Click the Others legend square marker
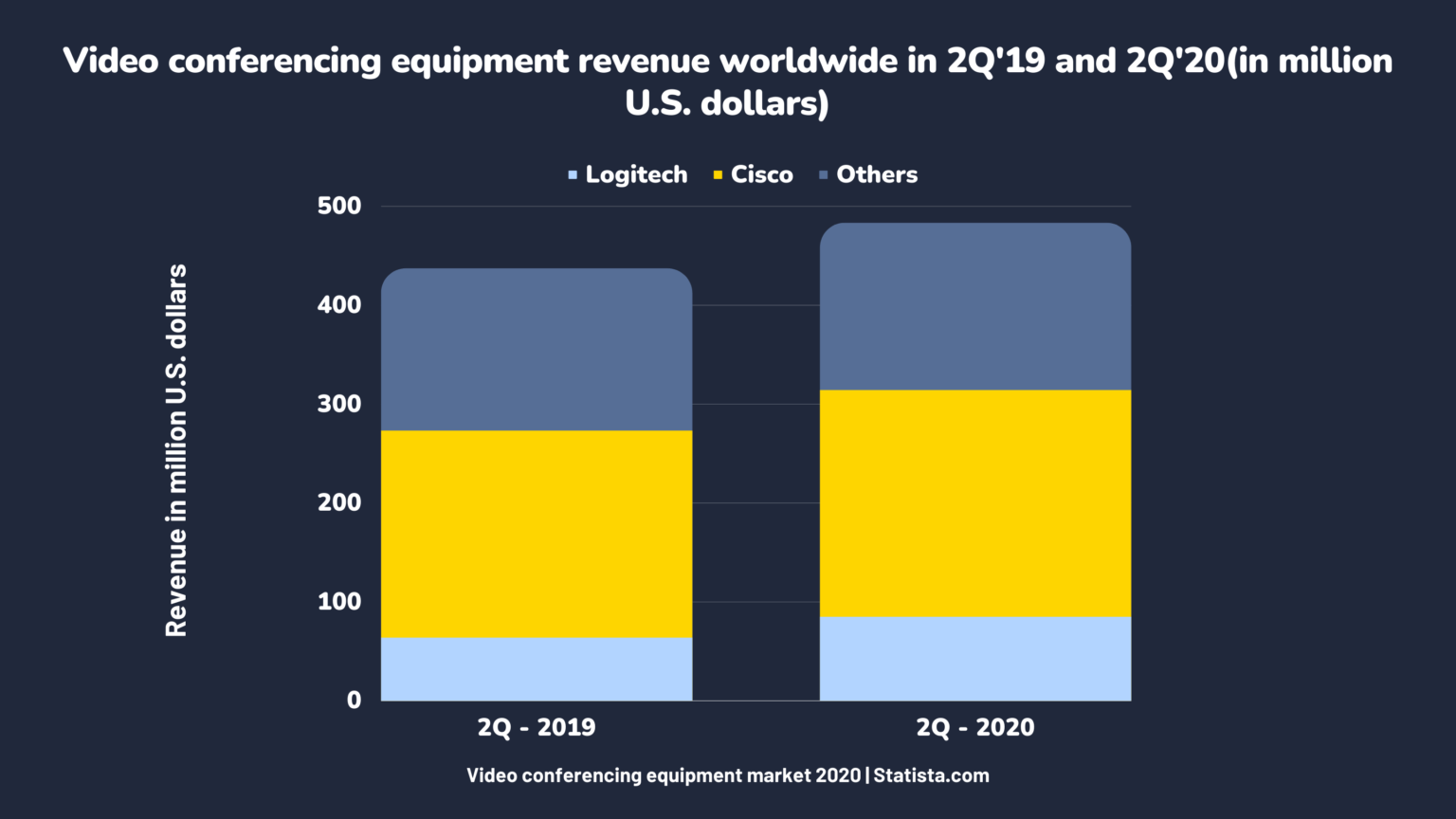This screenshot has width=1456, height=819. coord(824,174)
